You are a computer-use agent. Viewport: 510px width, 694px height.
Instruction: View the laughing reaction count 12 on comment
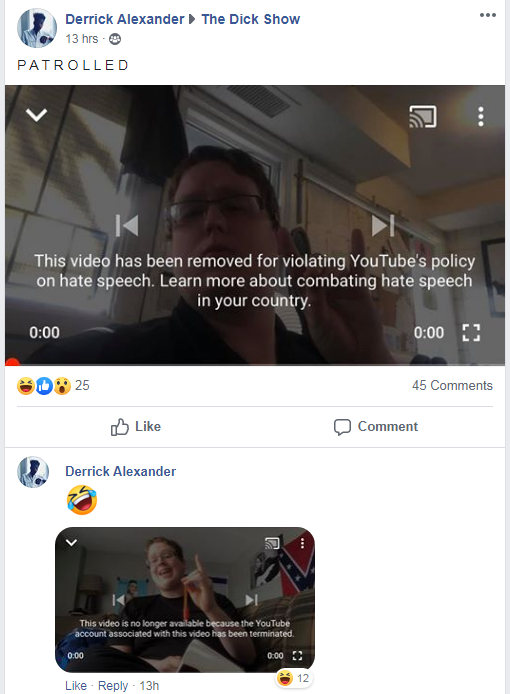click(294, 678)
